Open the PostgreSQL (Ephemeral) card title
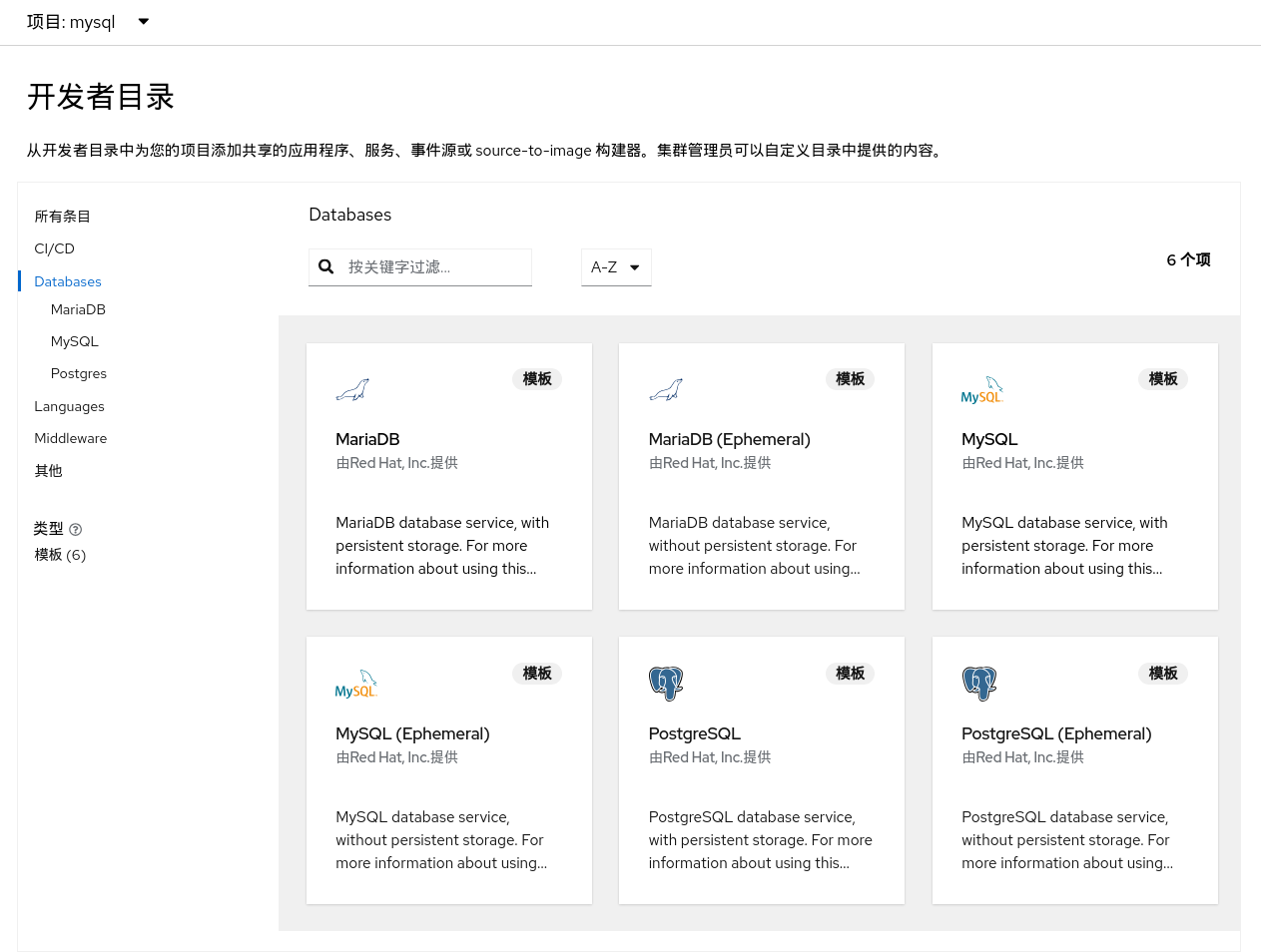 click(x=1056, y=733)
